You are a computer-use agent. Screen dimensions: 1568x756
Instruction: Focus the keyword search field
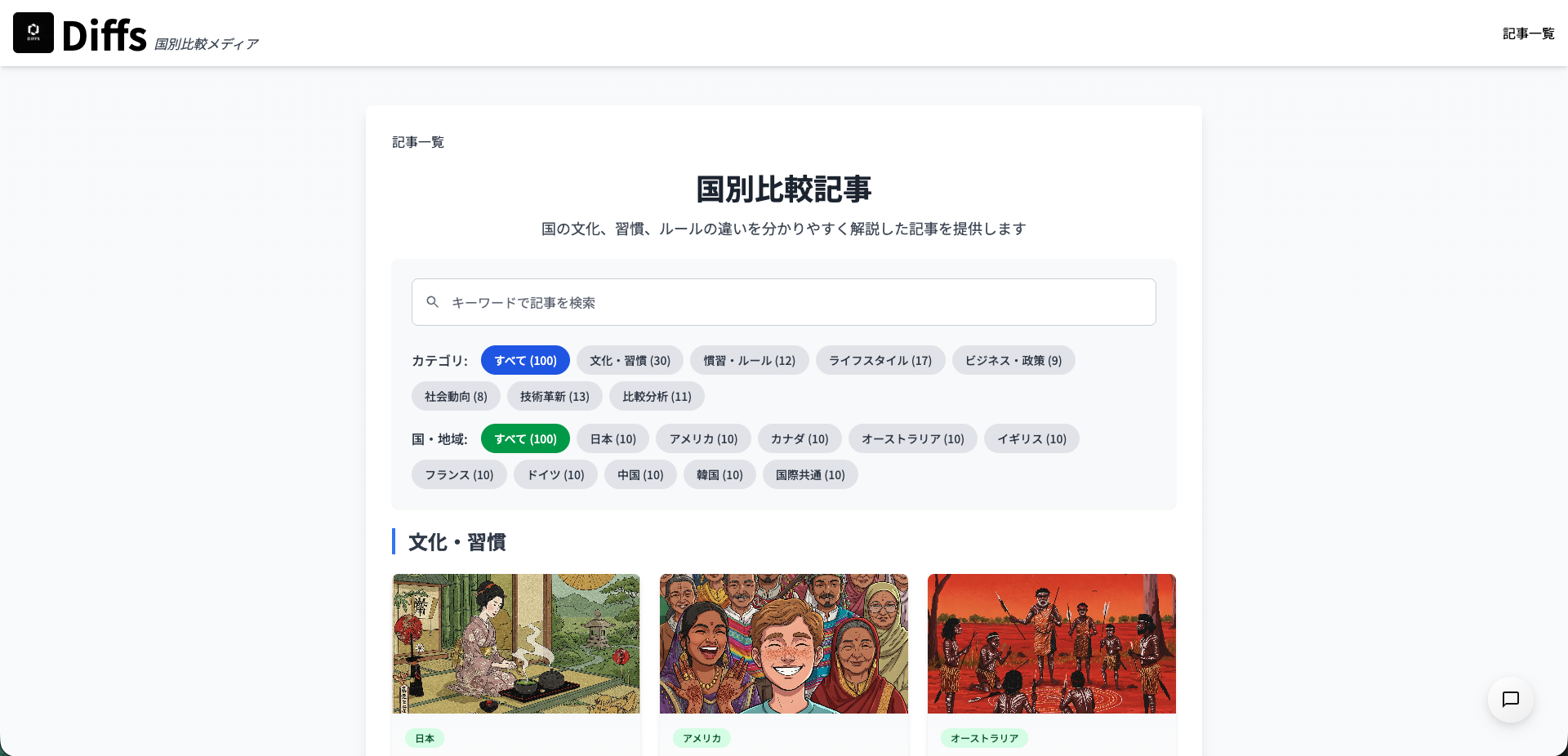click(784, 302)
